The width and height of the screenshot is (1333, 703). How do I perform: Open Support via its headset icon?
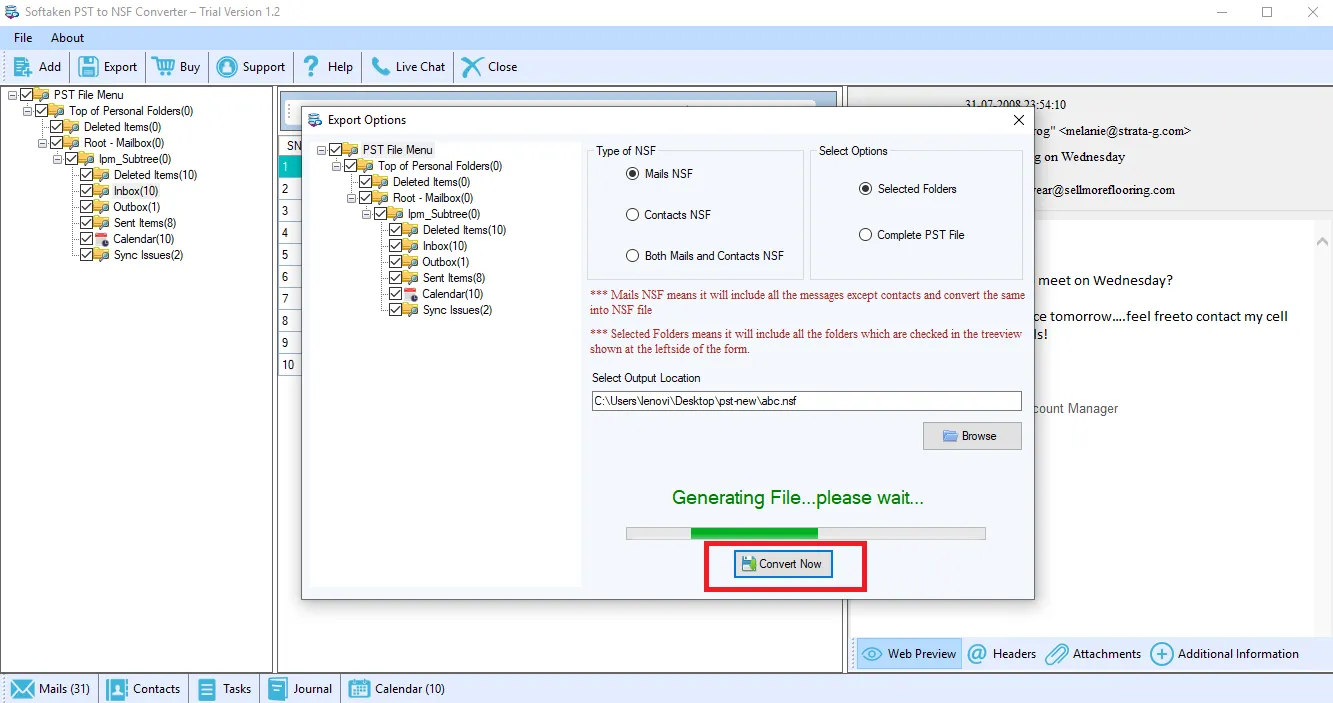pos(227,67)
